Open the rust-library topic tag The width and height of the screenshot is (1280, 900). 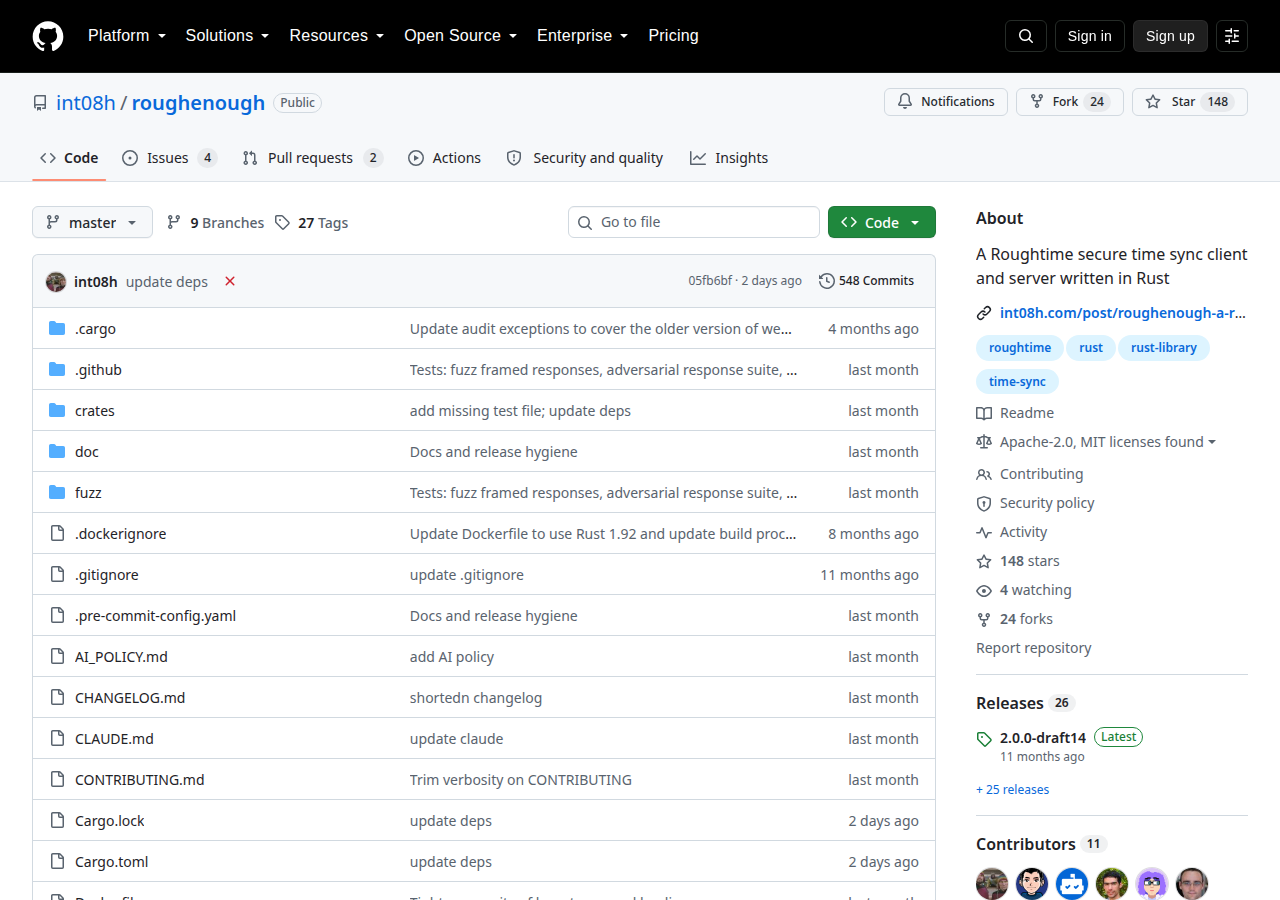click(1164, 348)
